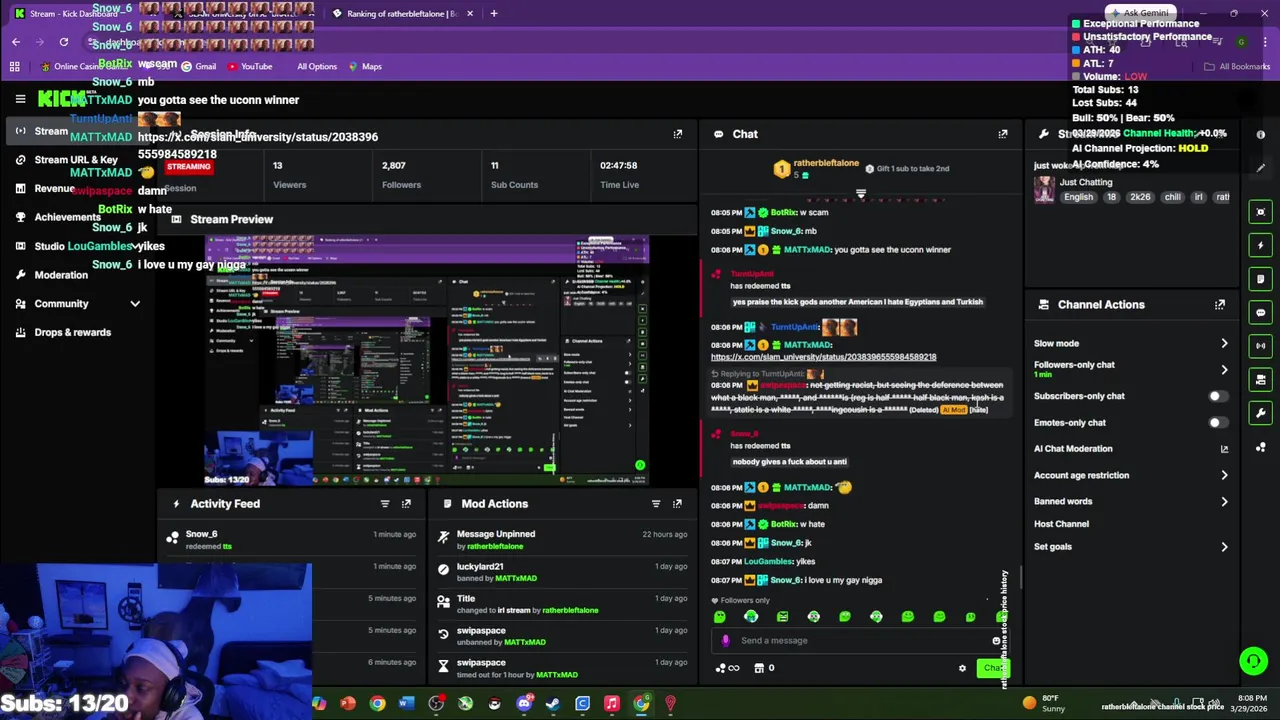The width and height of the screenshot is (1280, 720).
Task: Click the Snow_6 redeemed tts entry
Action: [x=290, y=540]
